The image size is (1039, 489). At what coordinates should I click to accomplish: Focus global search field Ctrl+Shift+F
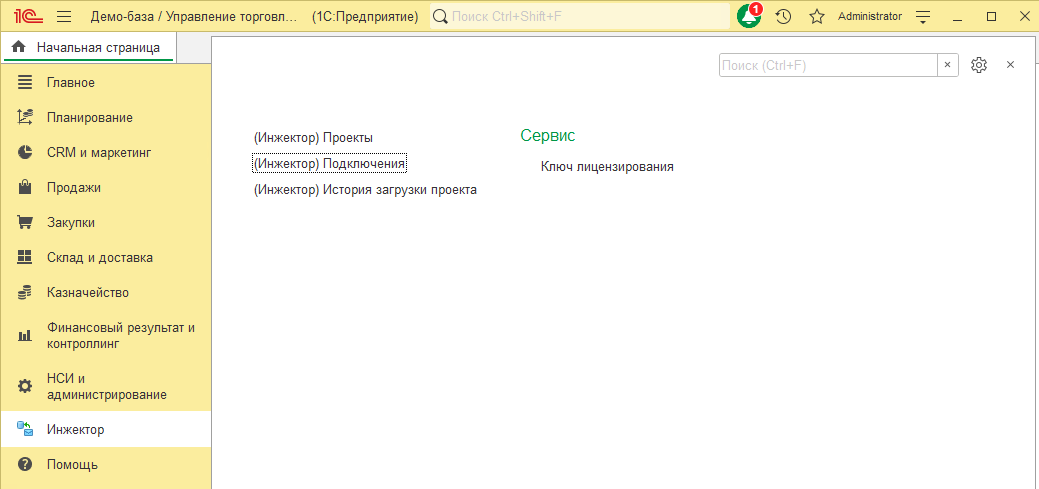coord(580,17)
